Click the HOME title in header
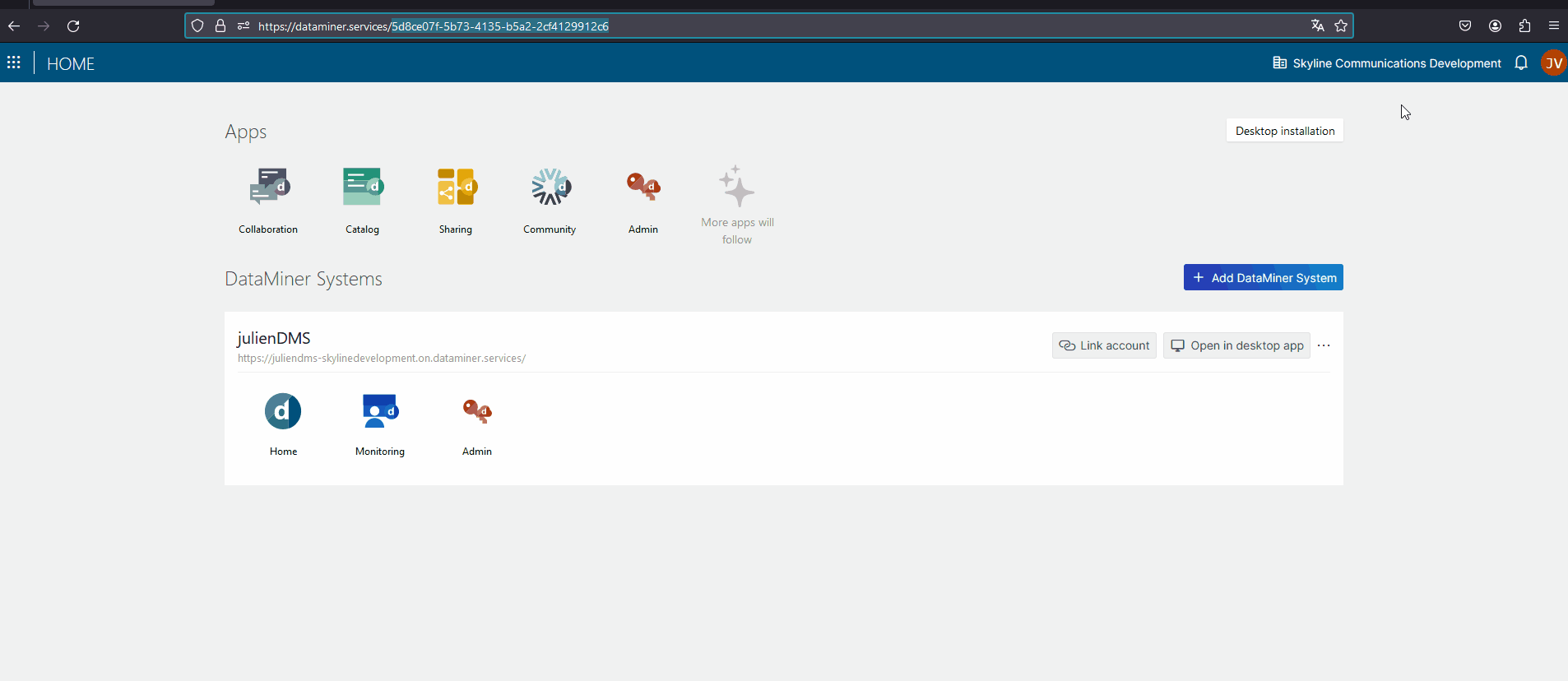 click(x=71, y=63)
